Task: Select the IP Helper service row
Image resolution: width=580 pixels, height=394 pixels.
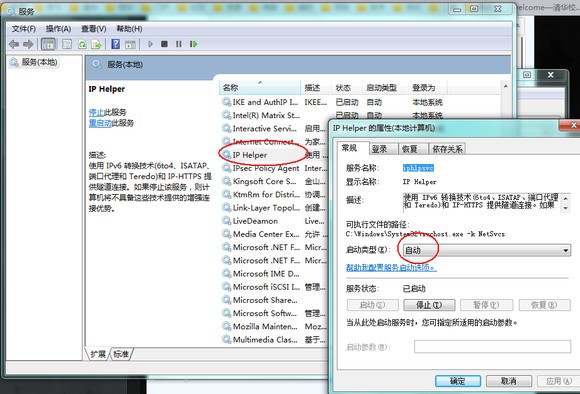Action: pos(274,155)
